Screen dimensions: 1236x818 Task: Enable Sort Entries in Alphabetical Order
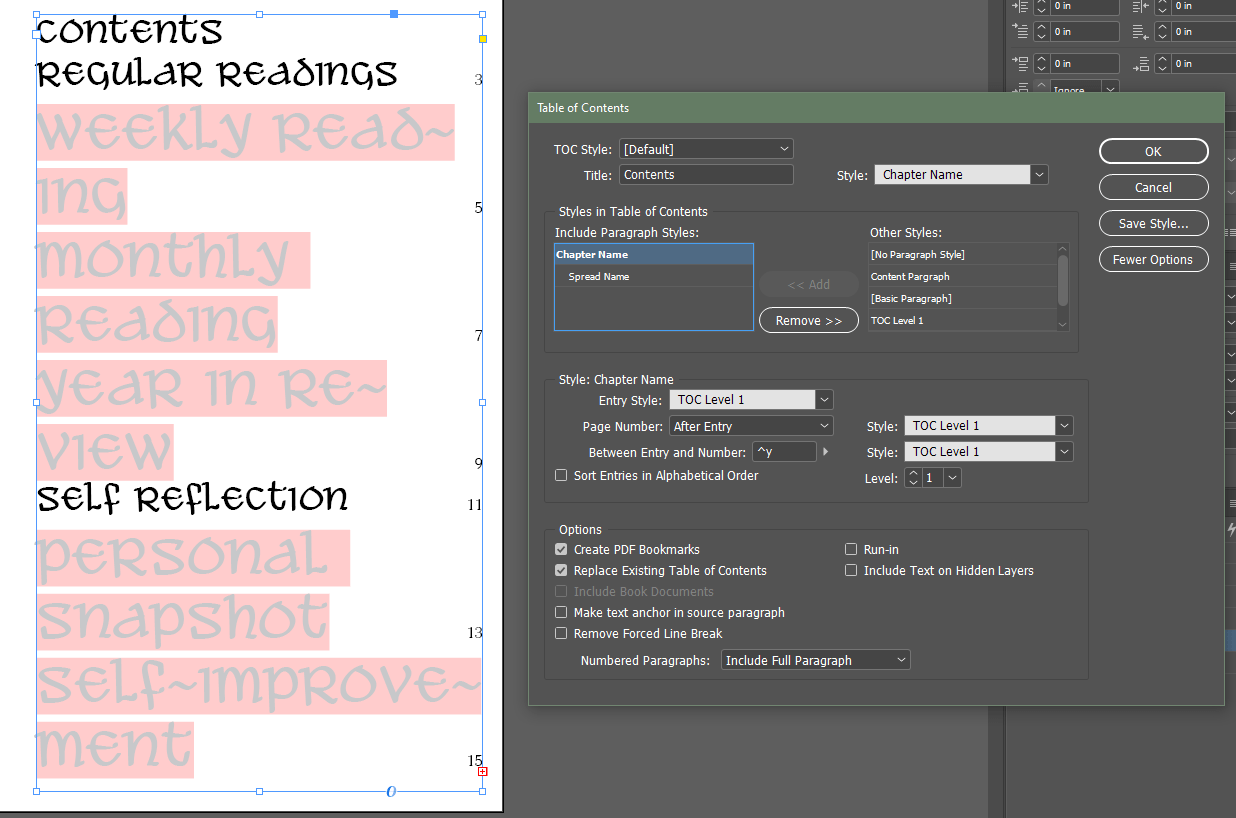561,475
